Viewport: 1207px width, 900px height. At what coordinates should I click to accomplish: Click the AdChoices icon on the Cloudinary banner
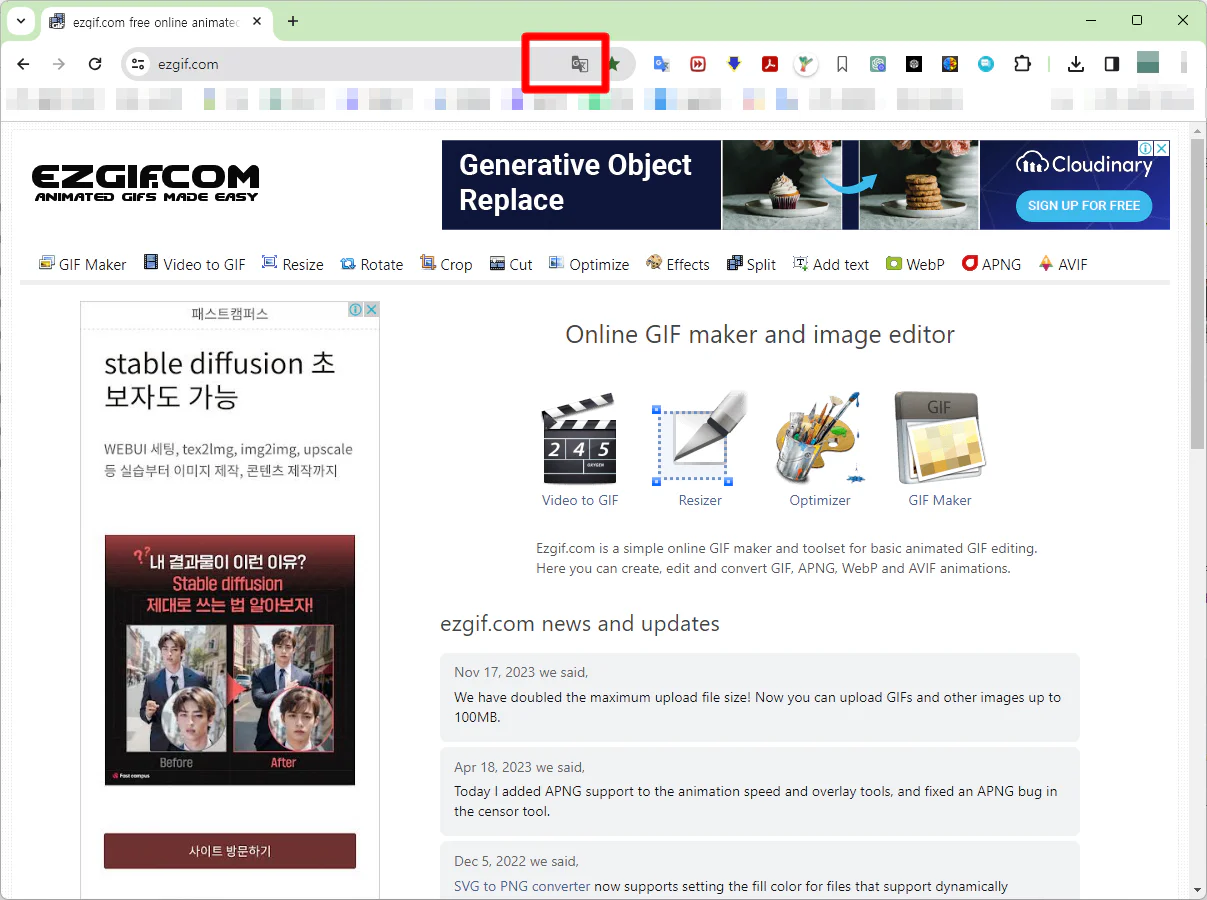(x=1146, y=148)
